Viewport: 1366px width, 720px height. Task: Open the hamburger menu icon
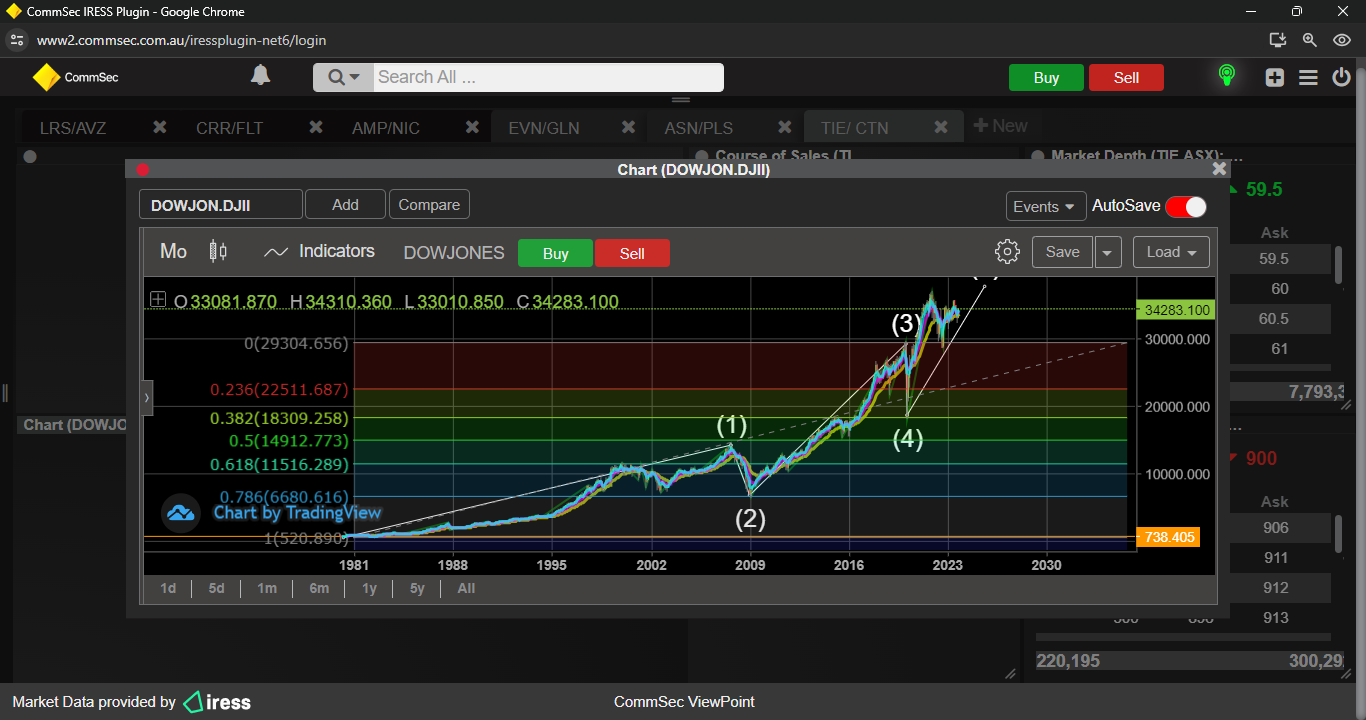pos(1308,77)
